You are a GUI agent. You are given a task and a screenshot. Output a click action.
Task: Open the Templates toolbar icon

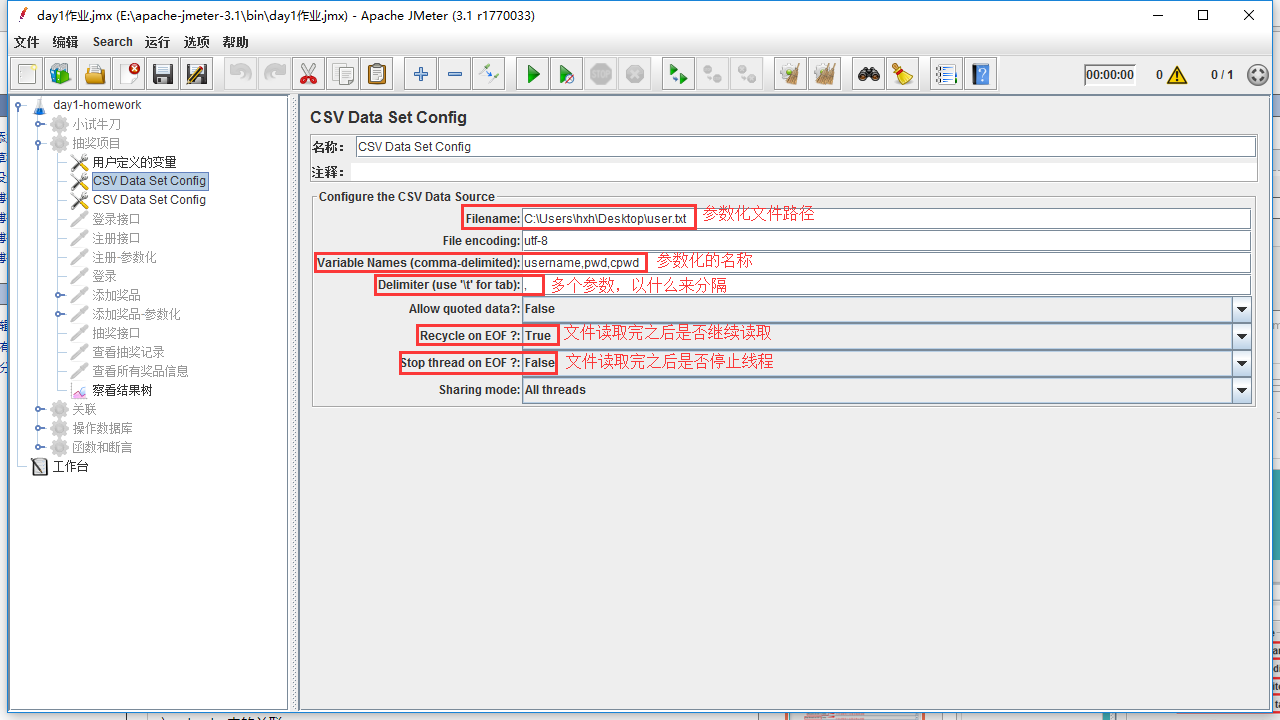click(61, 74)
